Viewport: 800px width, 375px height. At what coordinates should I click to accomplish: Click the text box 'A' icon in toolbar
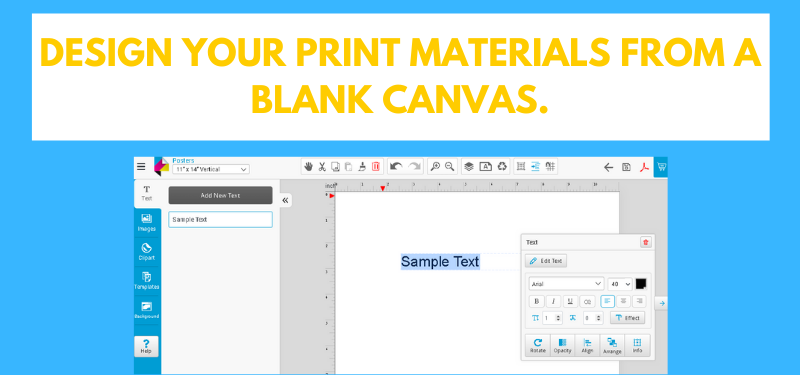486,166
